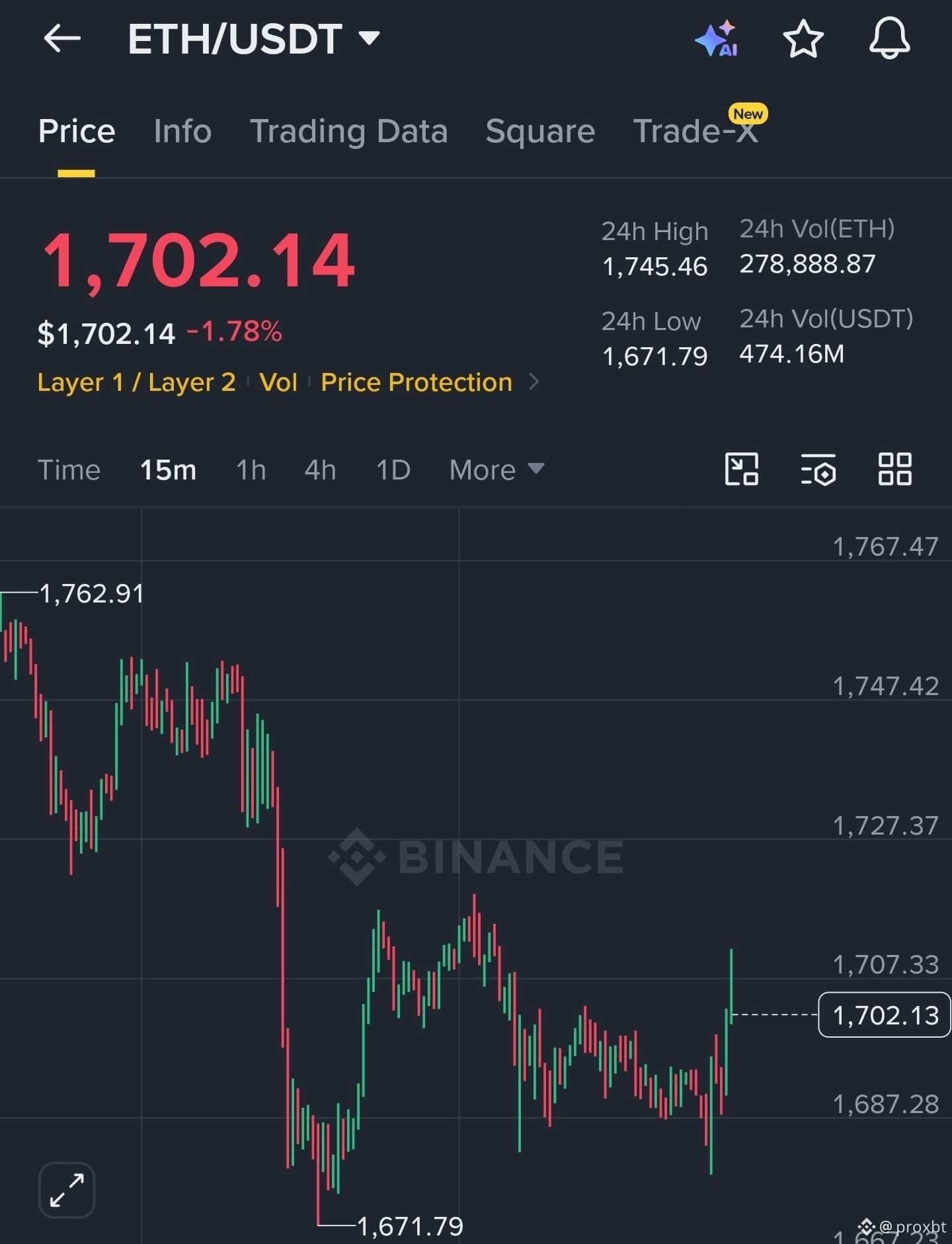952x1244 pixels.
Task: Expand tags row with chevron arrow
Action: coord(534,382)
